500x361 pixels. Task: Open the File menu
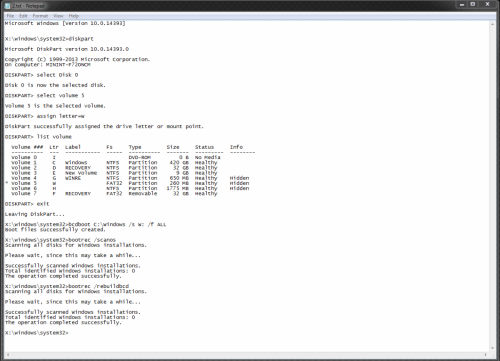[x=10, y=16]
